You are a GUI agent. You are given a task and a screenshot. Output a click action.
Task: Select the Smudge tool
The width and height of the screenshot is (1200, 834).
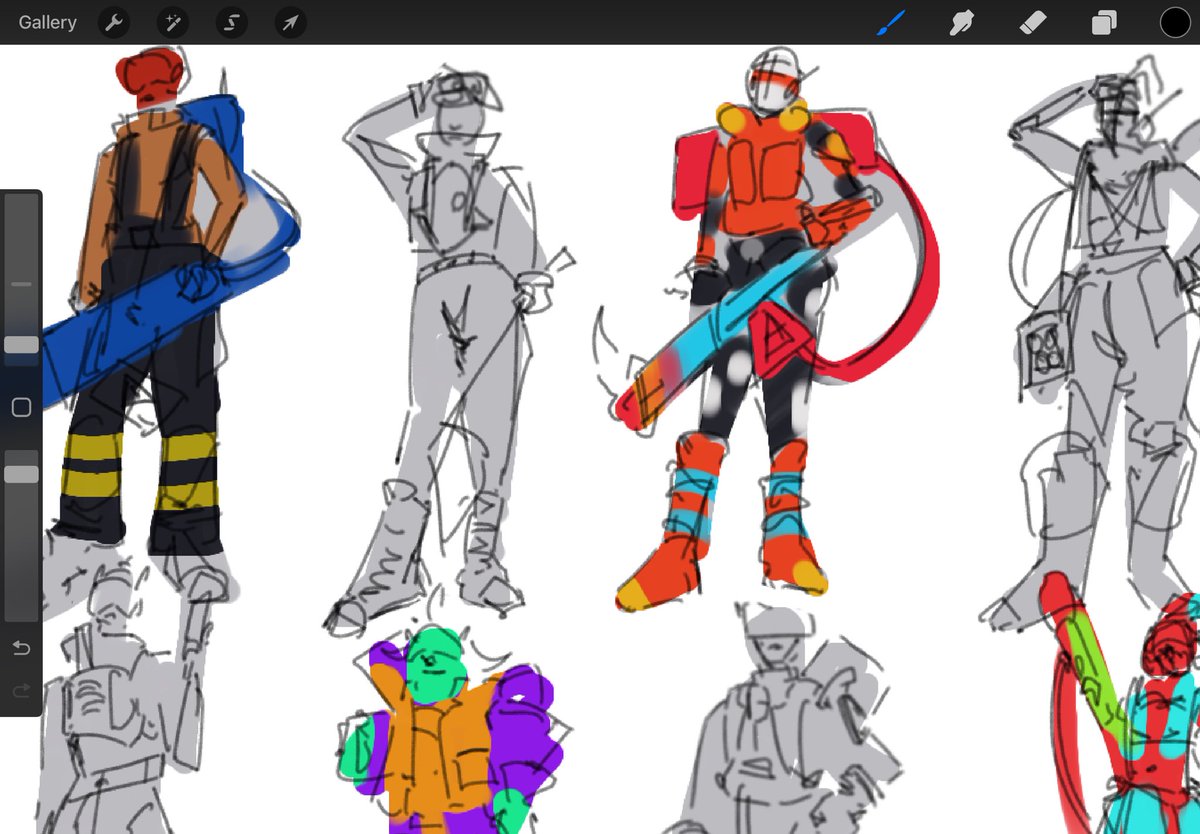click(962, 22)
